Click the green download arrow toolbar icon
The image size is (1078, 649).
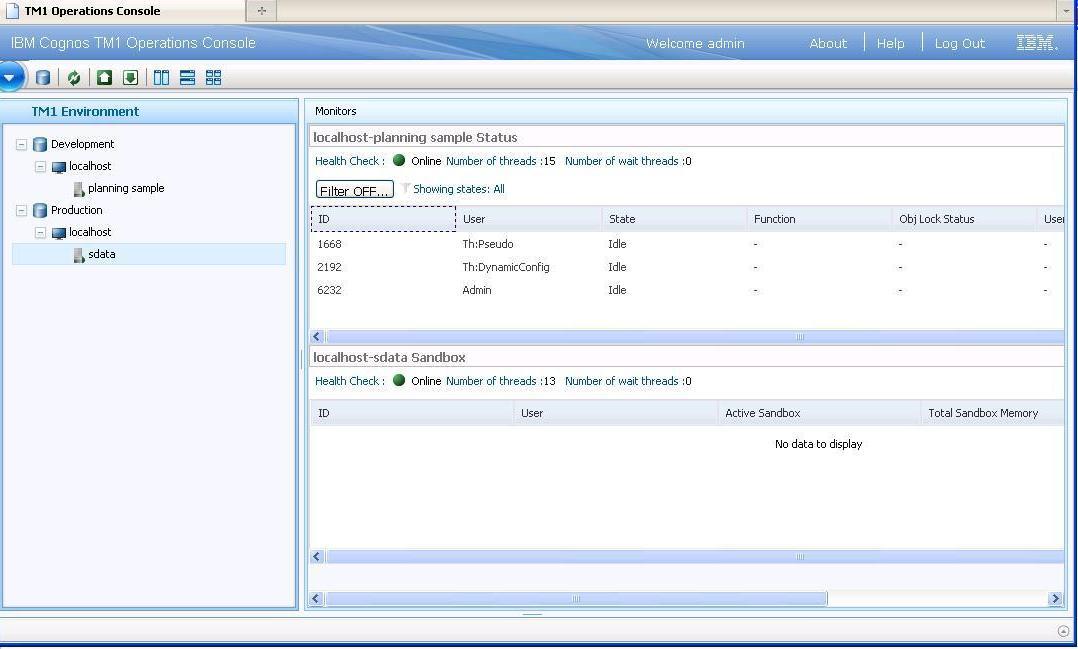[x=130, y=77]
